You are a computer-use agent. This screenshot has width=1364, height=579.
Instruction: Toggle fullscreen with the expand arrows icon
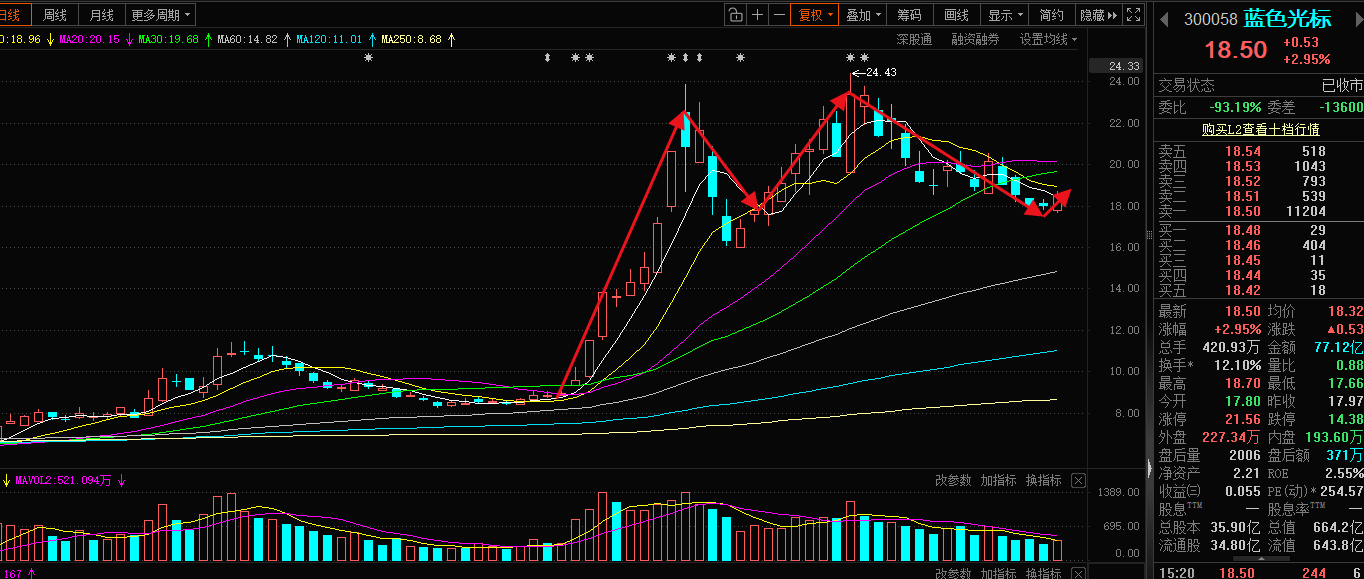1133,15
